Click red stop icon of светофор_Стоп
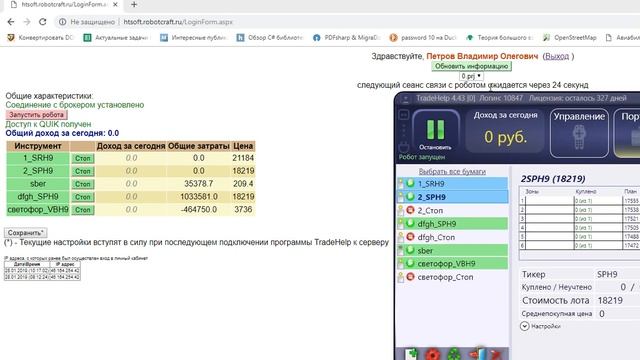The width and height of the screenshot is (640, 360). (x=410, y=277)
